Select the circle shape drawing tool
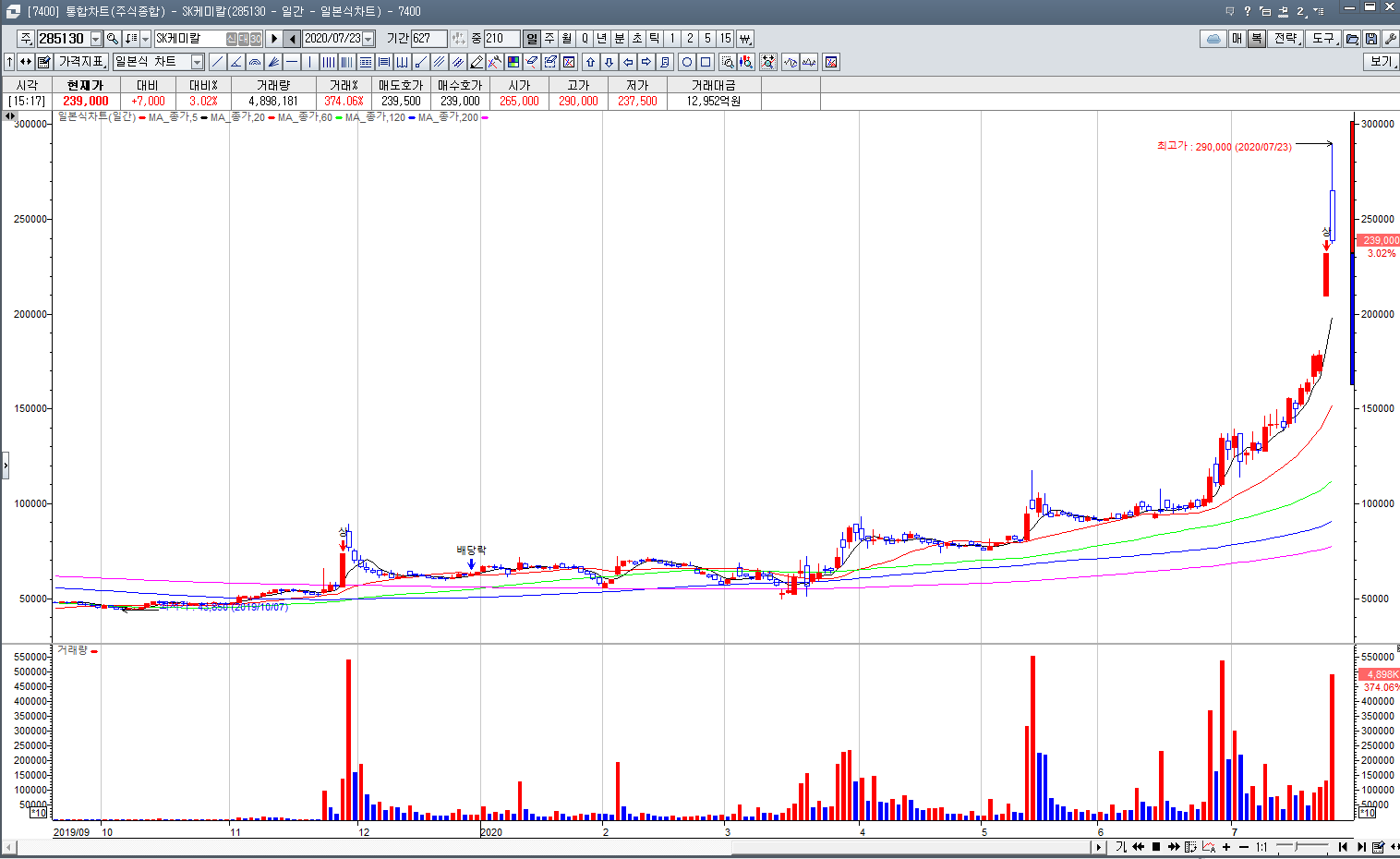This screenshot has width=1400, height=859. click(687, 62)
